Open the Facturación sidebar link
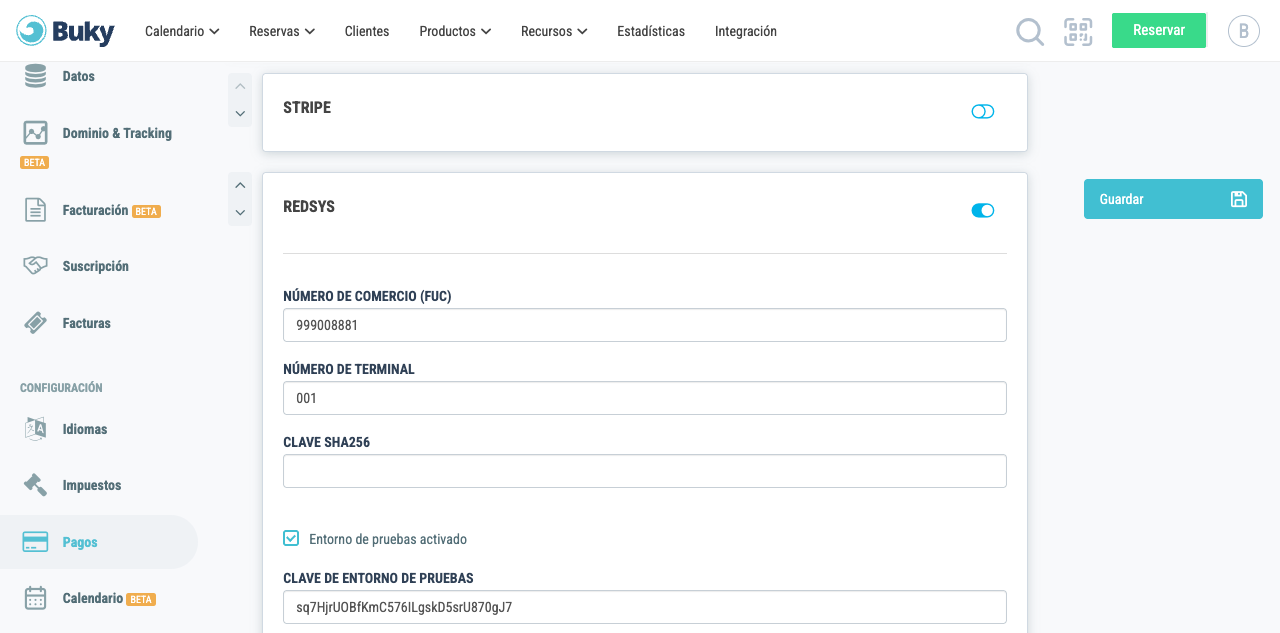The height and width of the screenshot is (633, 1280). tap(95, 210)
